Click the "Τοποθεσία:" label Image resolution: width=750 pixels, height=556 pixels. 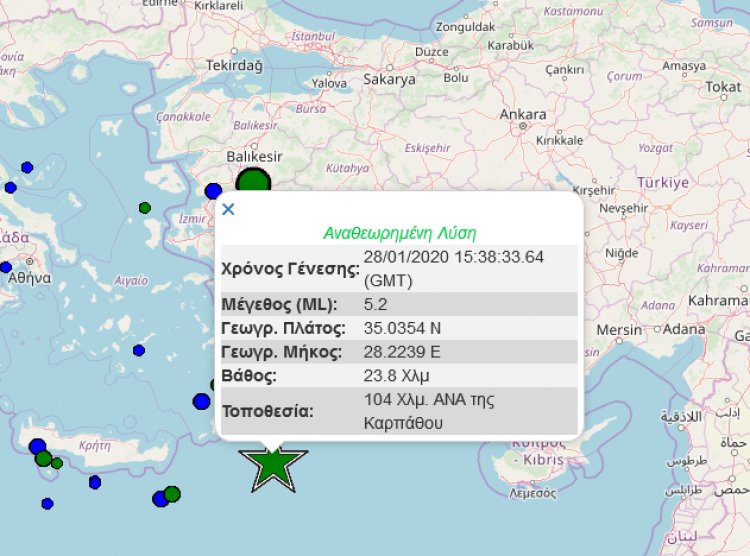[x=268, y=411]
